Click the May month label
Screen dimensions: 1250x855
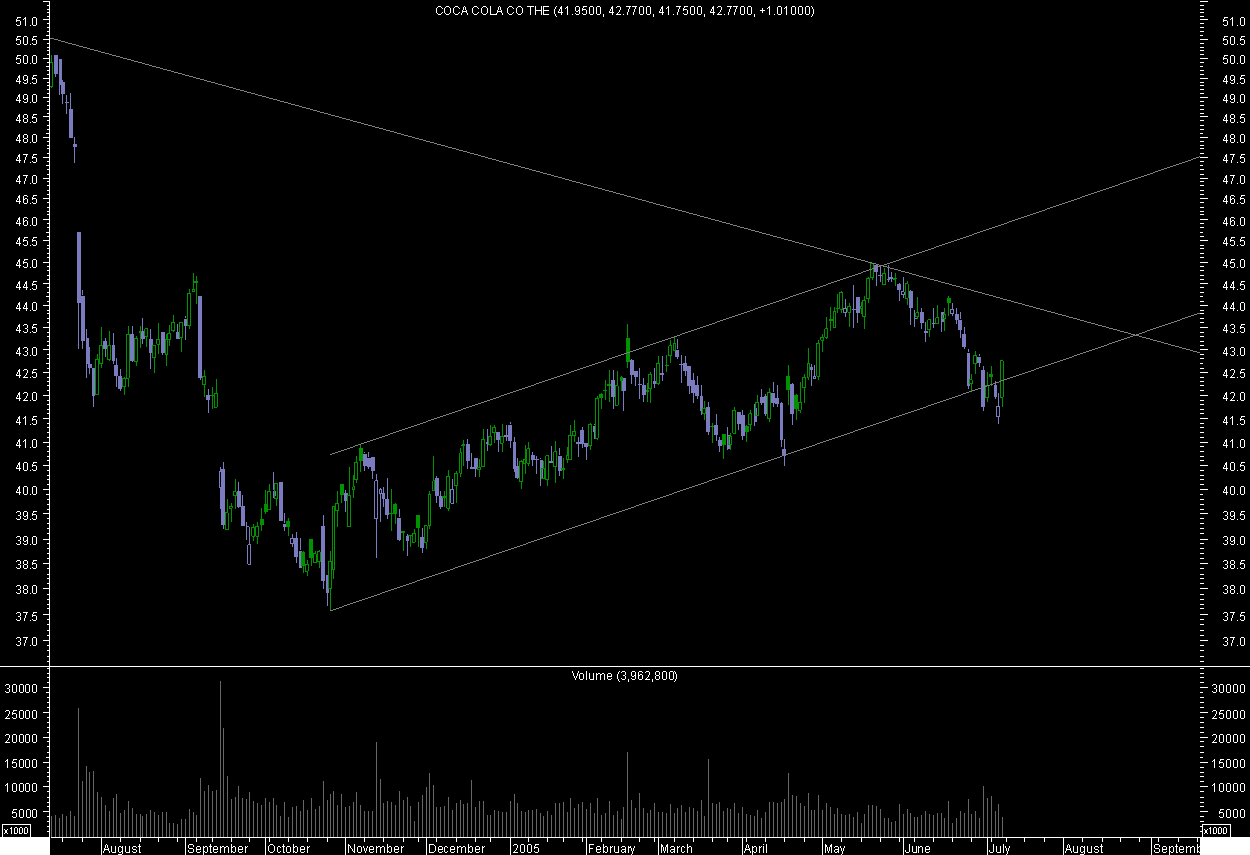click(x=834, y=849)
